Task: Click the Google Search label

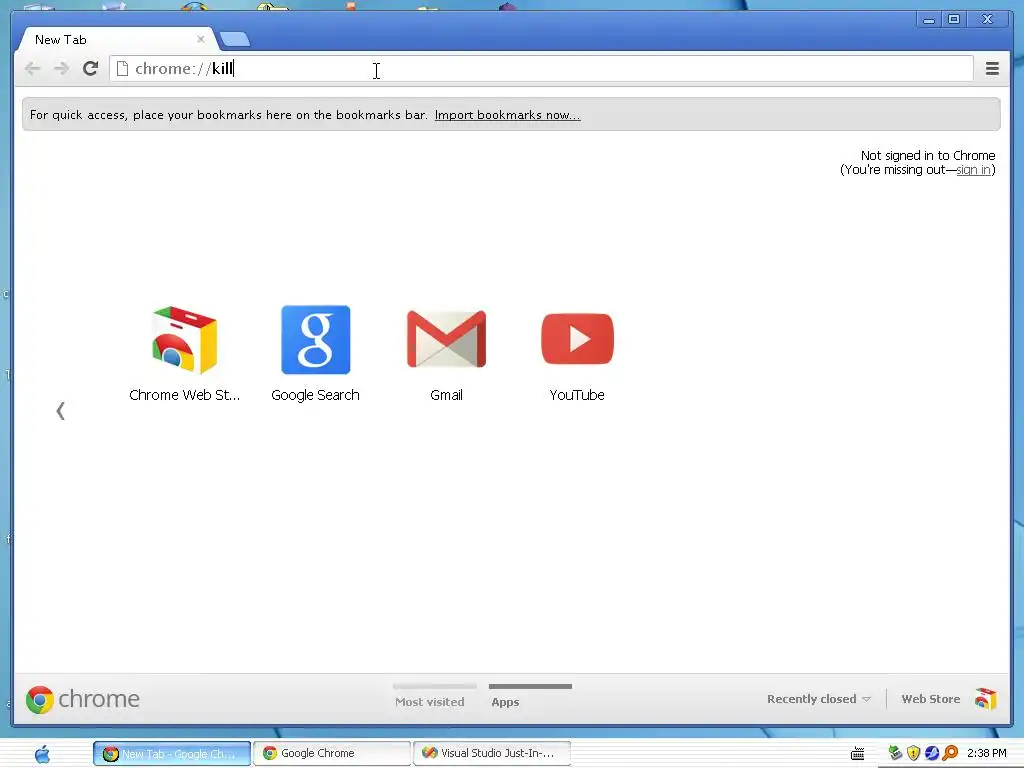Action: [x=315, y=395]
